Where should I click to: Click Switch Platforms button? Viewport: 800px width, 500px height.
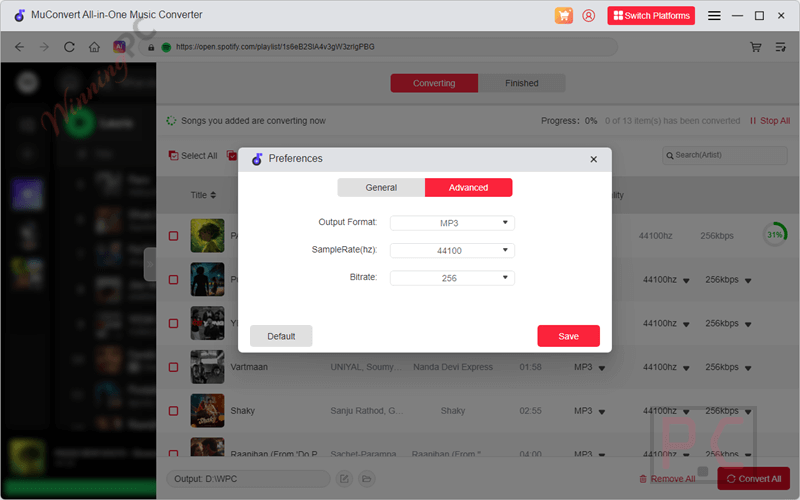pyautogui.click(x=651, y=15)
